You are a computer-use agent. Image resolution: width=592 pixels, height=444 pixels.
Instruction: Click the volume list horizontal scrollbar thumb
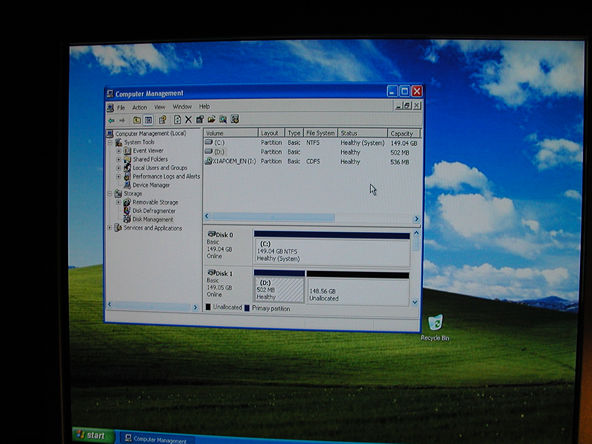tap(273, 217)
